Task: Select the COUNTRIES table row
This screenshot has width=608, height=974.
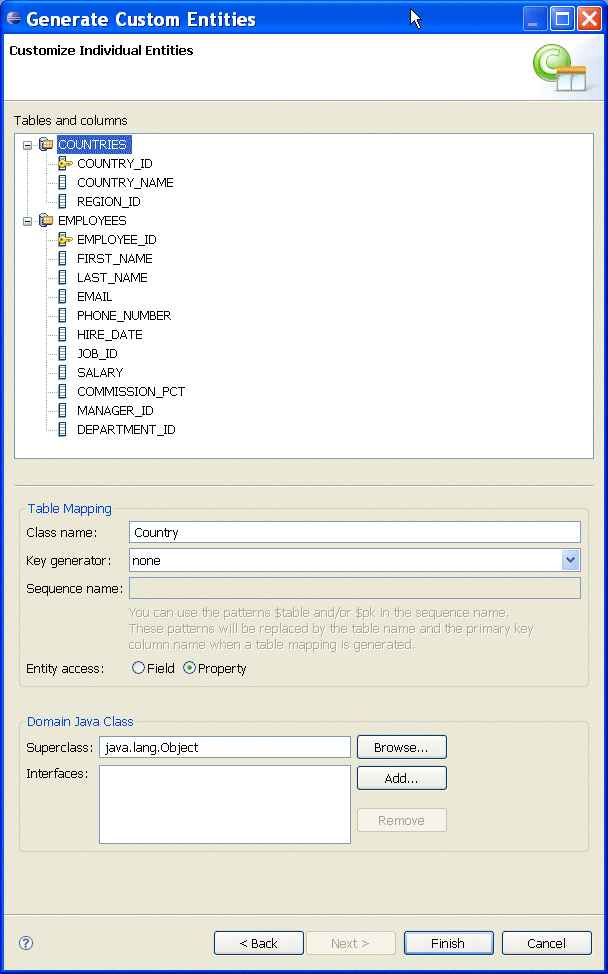Action: pyautogui.click(x=94, y=145)
